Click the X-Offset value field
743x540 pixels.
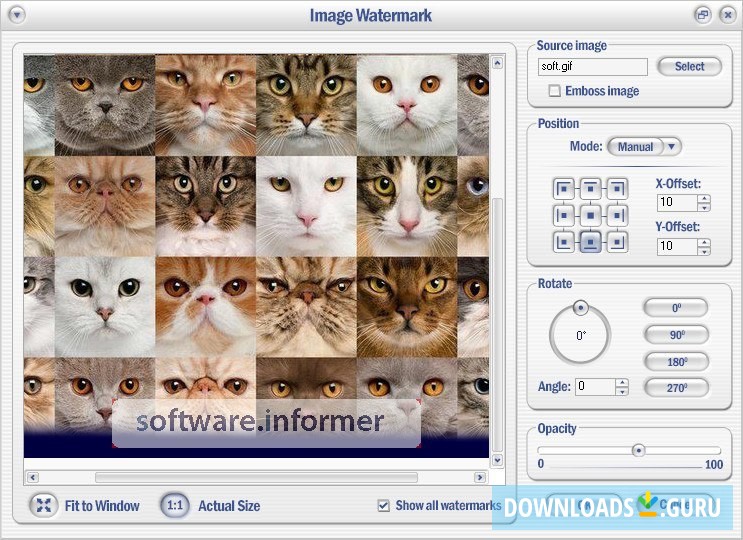[x=678, y=203]
